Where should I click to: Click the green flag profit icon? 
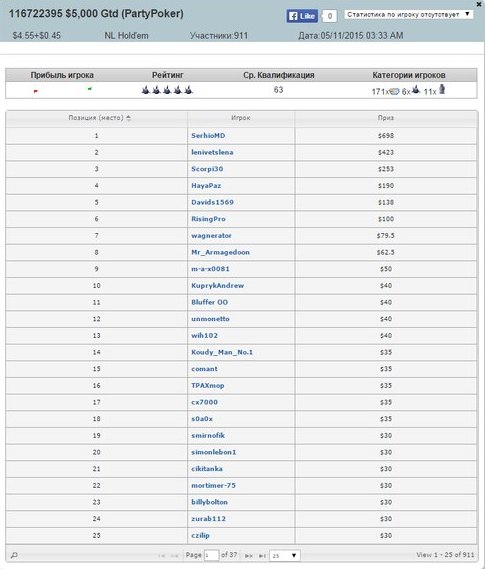point(90,88)
